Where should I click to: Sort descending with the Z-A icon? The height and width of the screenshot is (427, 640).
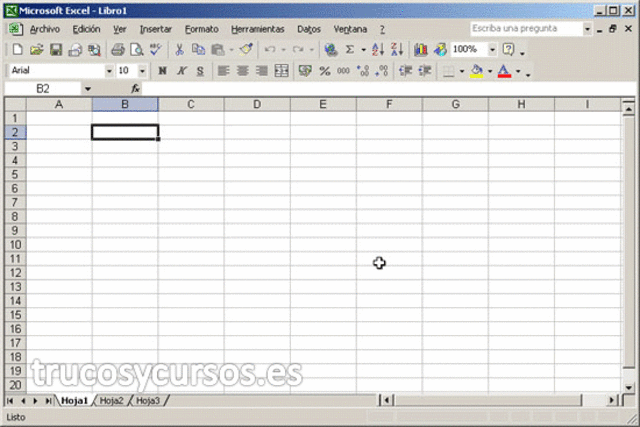pos(397,50)
